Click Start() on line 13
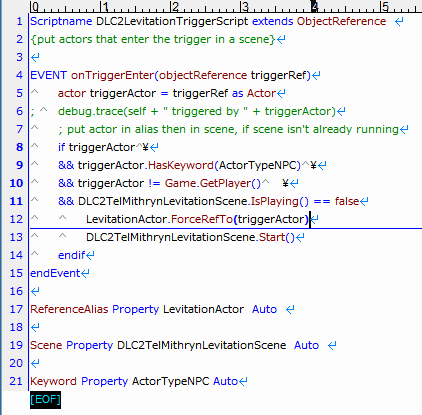This screenshot has width=422, height=415. click(x=277, y=237)
